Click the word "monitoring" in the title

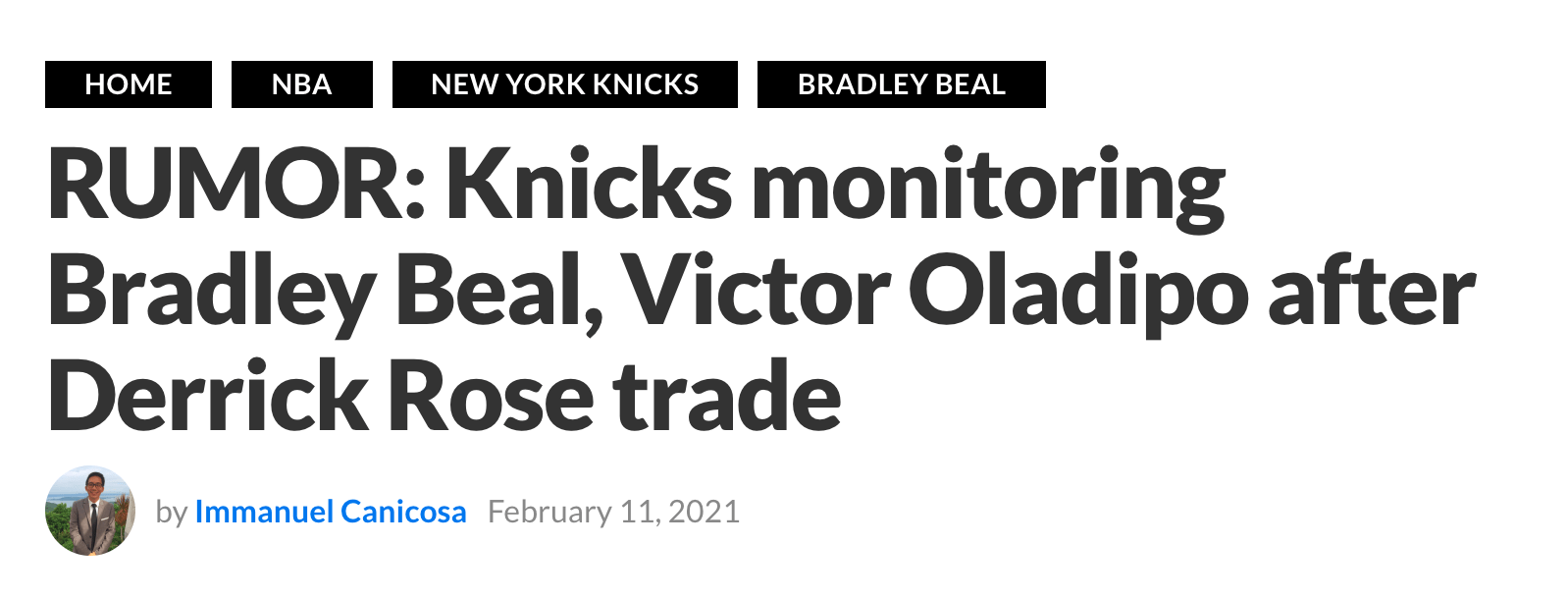pos(989,189)
